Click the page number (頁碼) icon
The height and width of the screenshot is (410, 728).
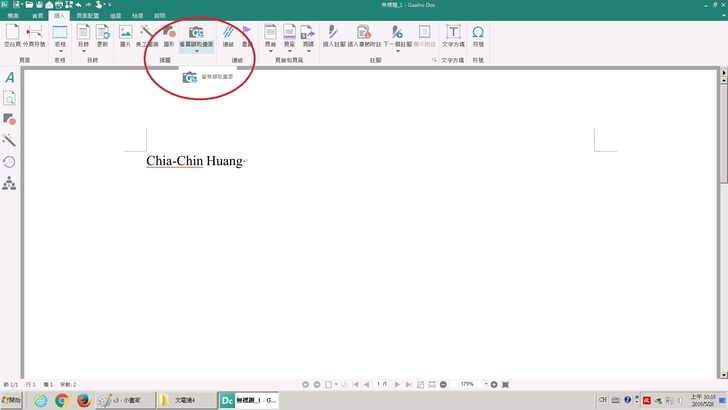point(308,32)
